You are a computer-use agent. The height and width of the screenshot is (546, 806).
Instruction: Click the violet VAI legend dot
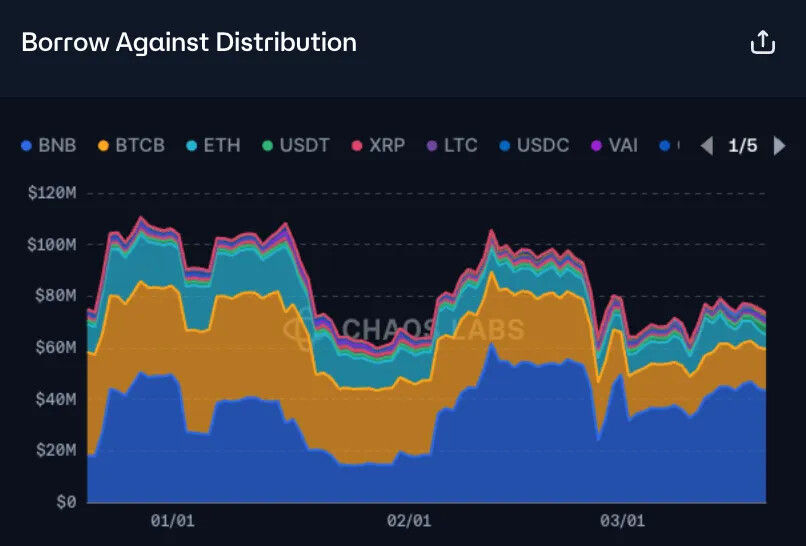tap(597, 146)
